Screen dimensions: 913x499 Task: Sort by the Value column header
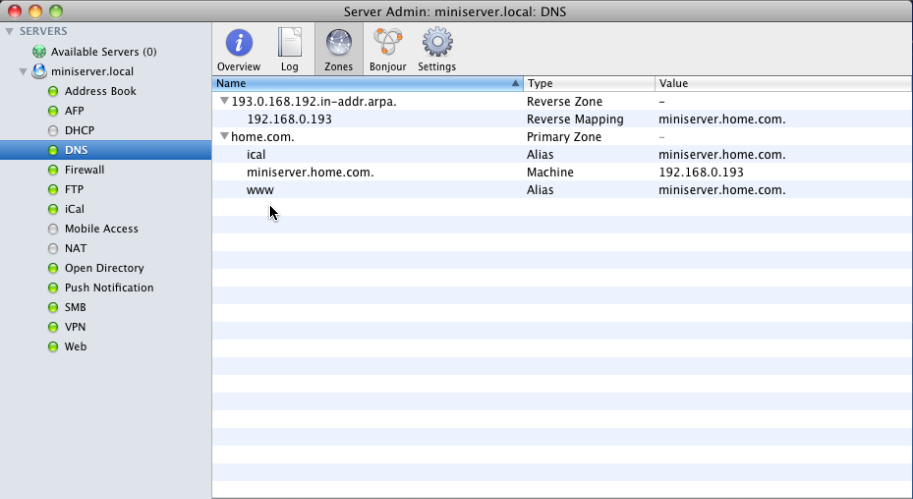click(784, 83)
